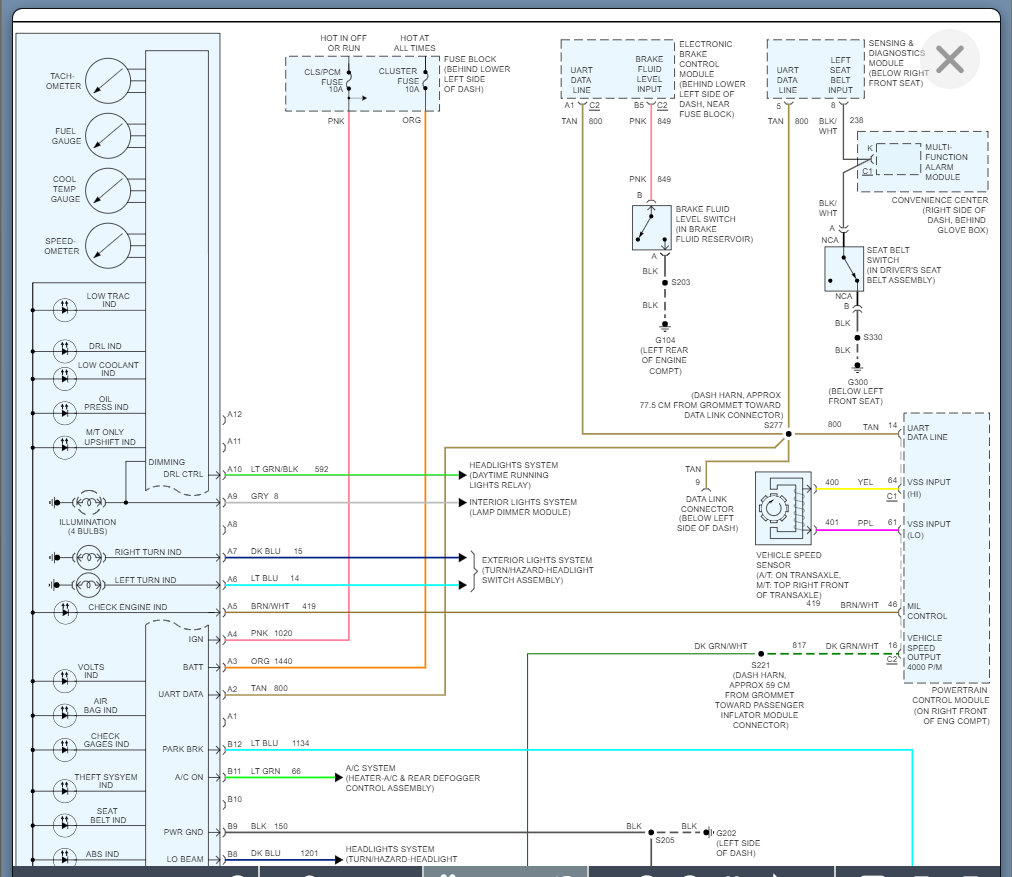Screen dimensions: 1012x877
Task: Select the coolant temp gauge symbol
Action: tap(110, 191)
